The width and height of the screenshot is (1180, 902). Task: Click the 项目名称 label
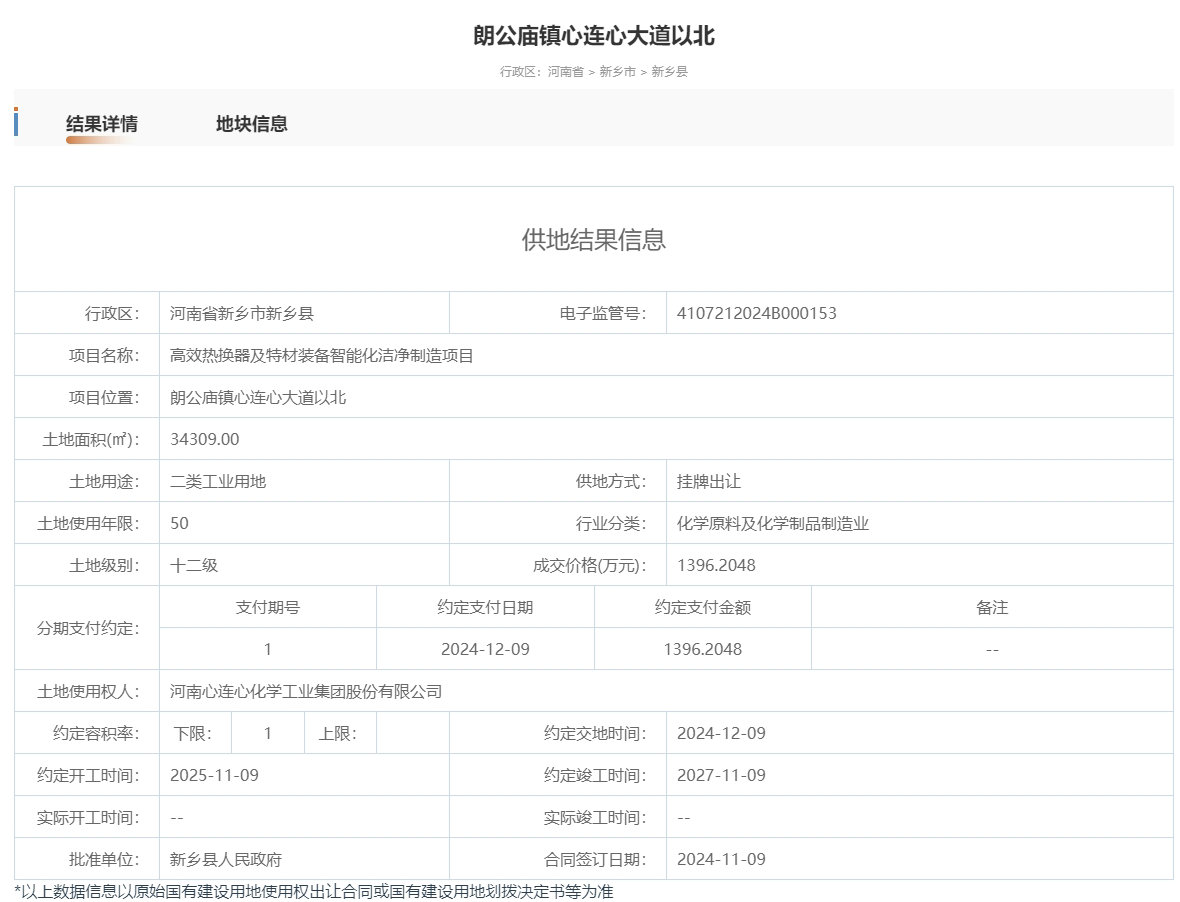(104, 355)
